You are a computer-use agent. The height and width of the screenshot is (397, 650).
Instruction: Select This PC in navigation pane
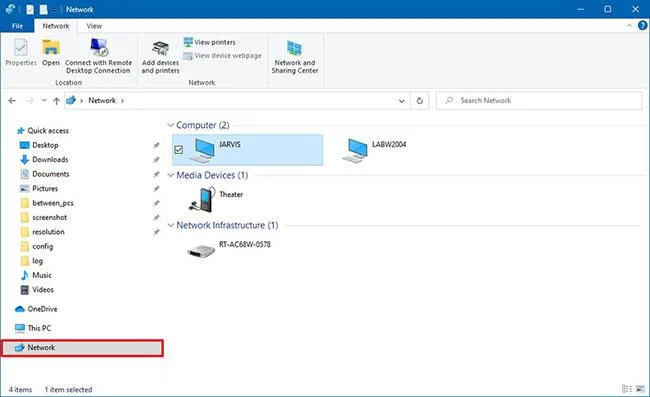[x=33, y=328]
